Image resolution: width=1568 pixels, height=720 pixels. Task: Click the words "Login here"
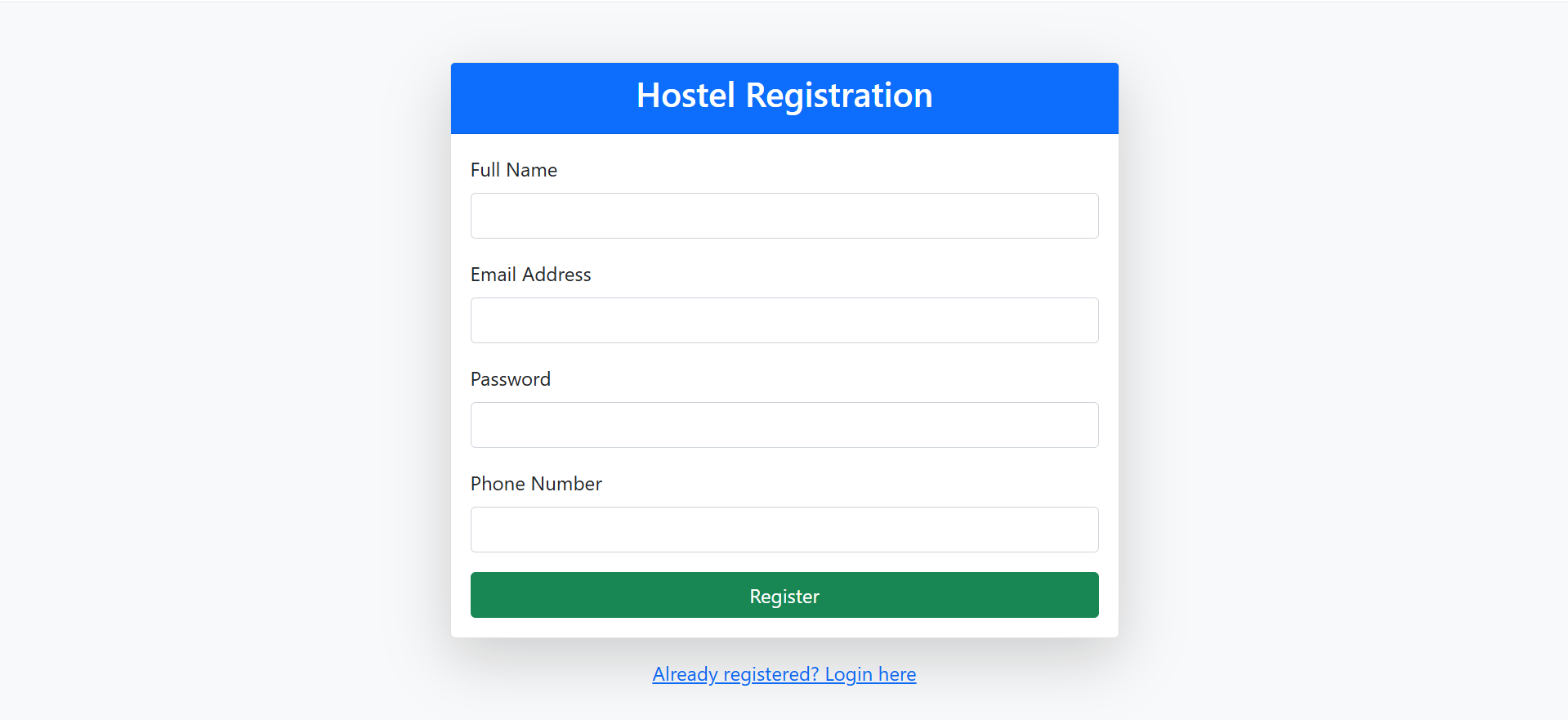[870, 674]
